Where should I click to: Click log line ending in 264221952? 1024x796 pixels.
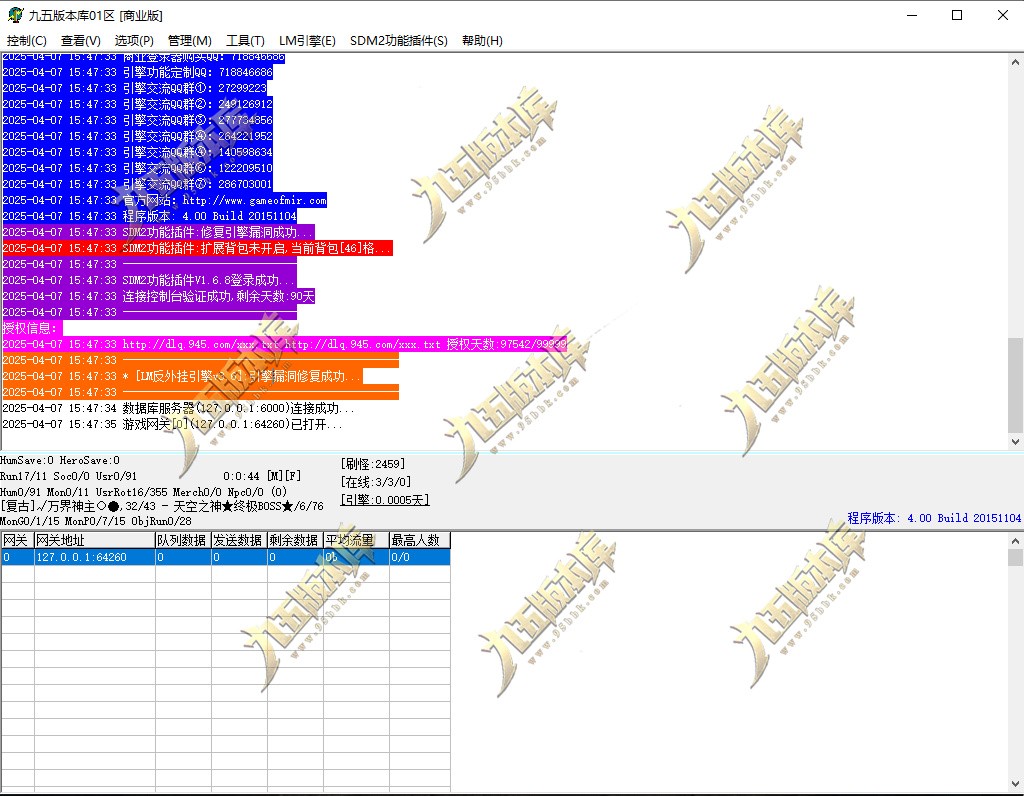click(137, 136)
